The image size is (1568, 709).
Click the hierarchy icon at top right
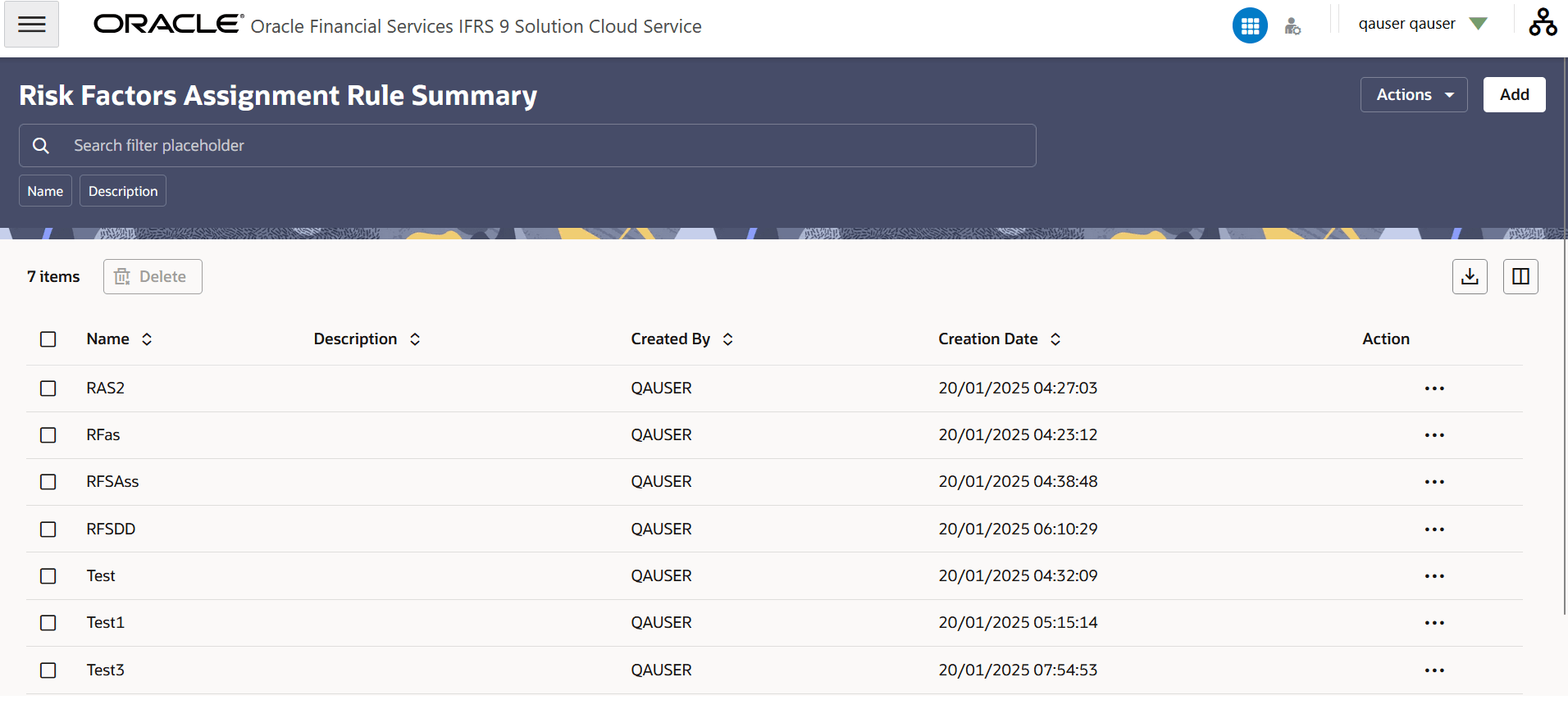1543,22
